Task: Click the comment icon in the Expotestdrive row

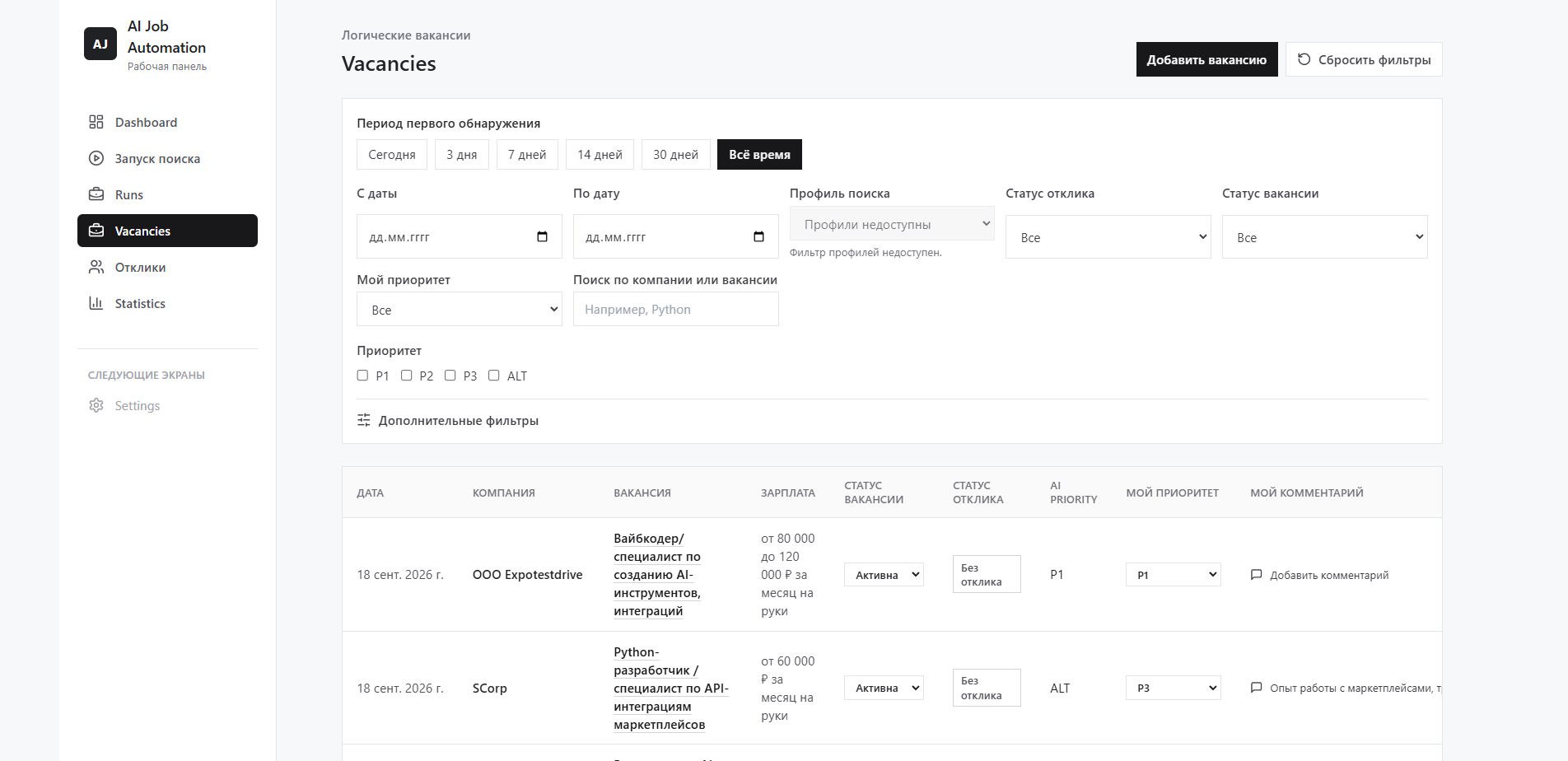Action: (1257, 575)
